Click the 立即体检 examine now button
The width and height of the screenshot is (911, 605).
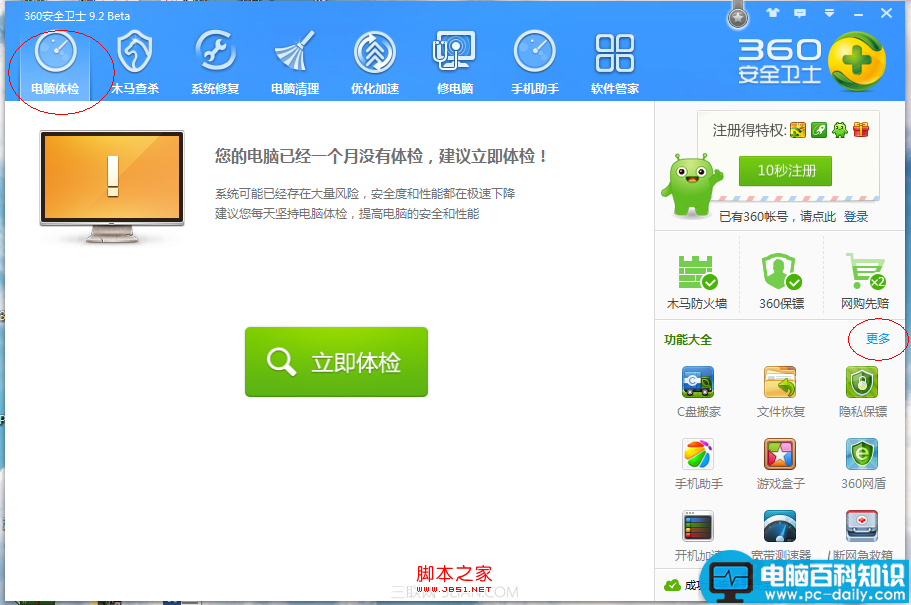tap(336, 362)
